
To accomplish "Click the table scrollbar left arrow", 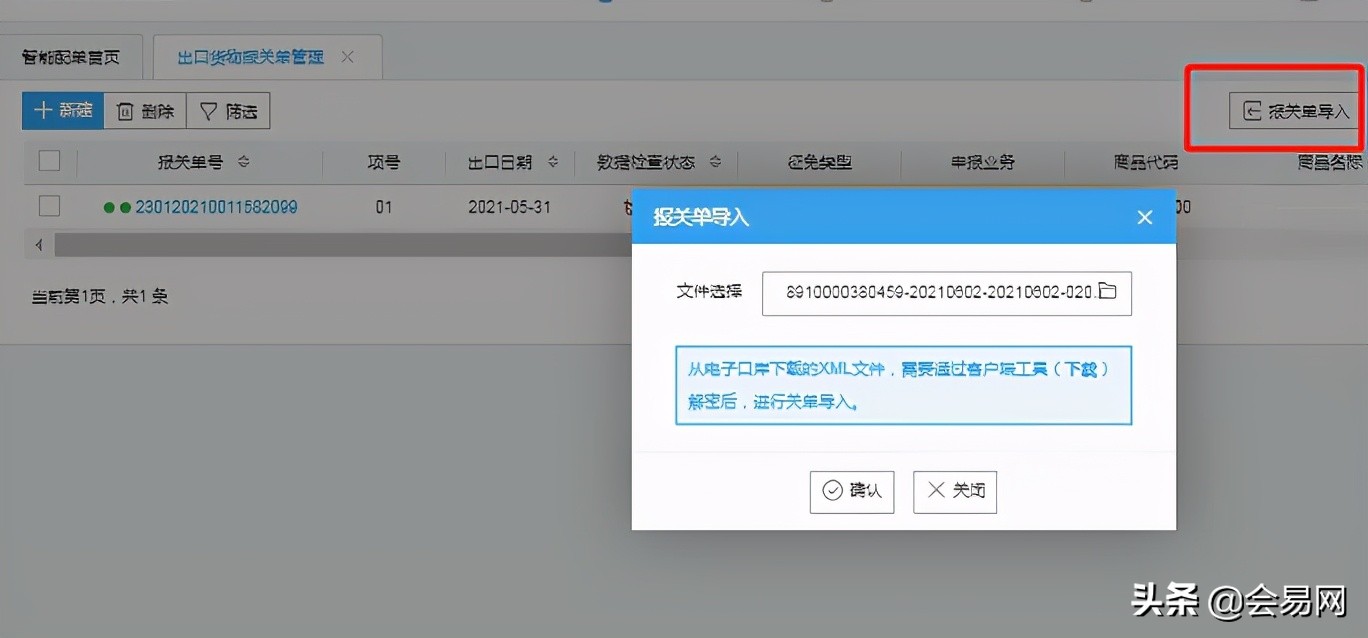I will (38, 244).
